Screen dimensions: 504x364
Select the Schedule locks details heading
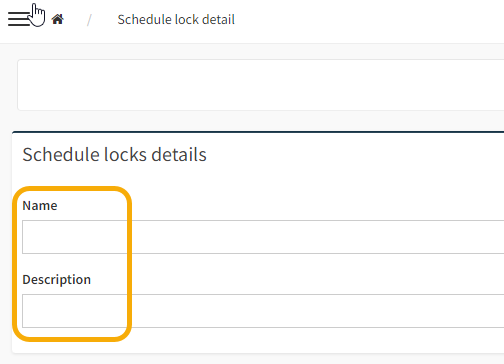[114, 155]
